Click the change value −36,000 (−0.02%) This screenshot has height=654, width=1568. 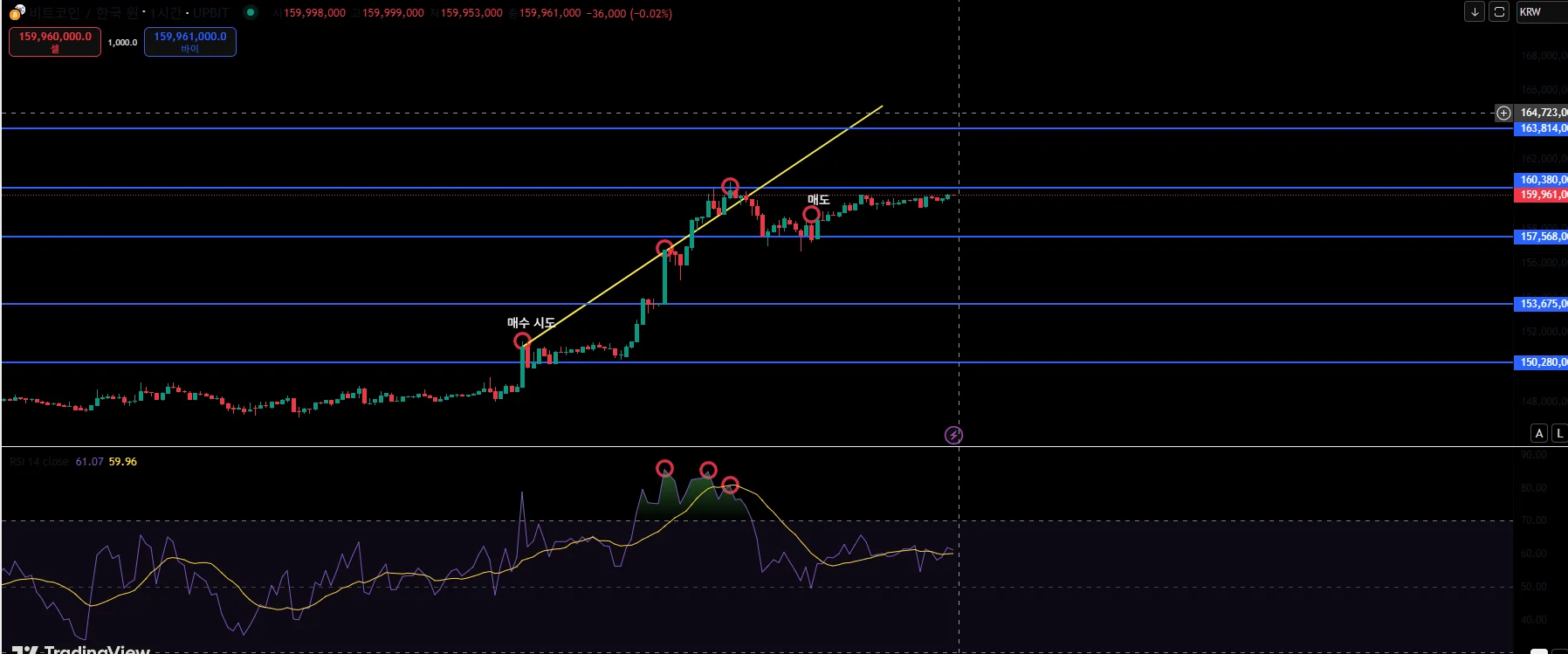click(629, 13)
